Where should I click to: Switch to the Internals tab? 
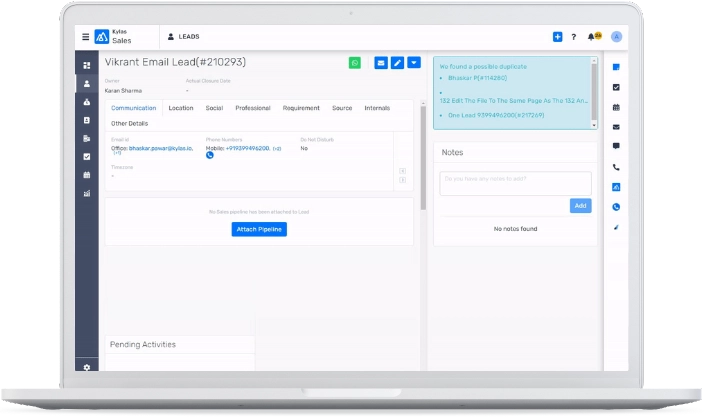pos(377,108)
